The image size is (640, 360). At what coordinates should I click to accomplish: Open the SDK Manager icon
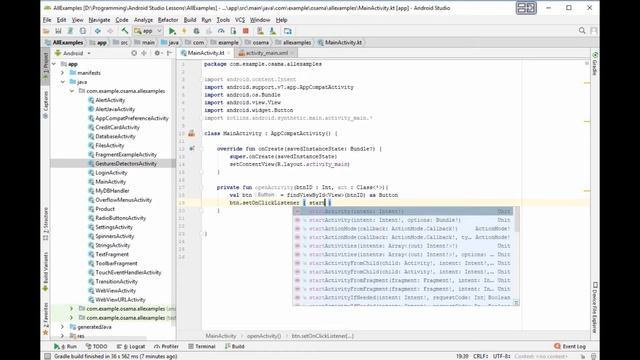[x=273, y=31]
